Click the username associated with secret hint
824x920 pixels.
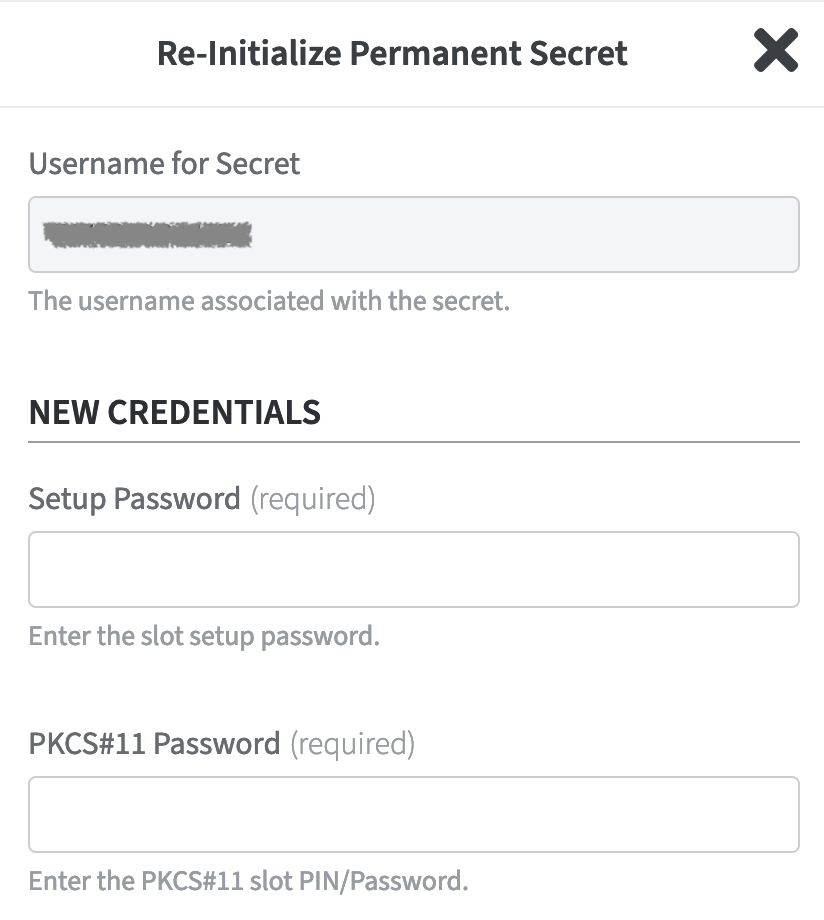269,301
